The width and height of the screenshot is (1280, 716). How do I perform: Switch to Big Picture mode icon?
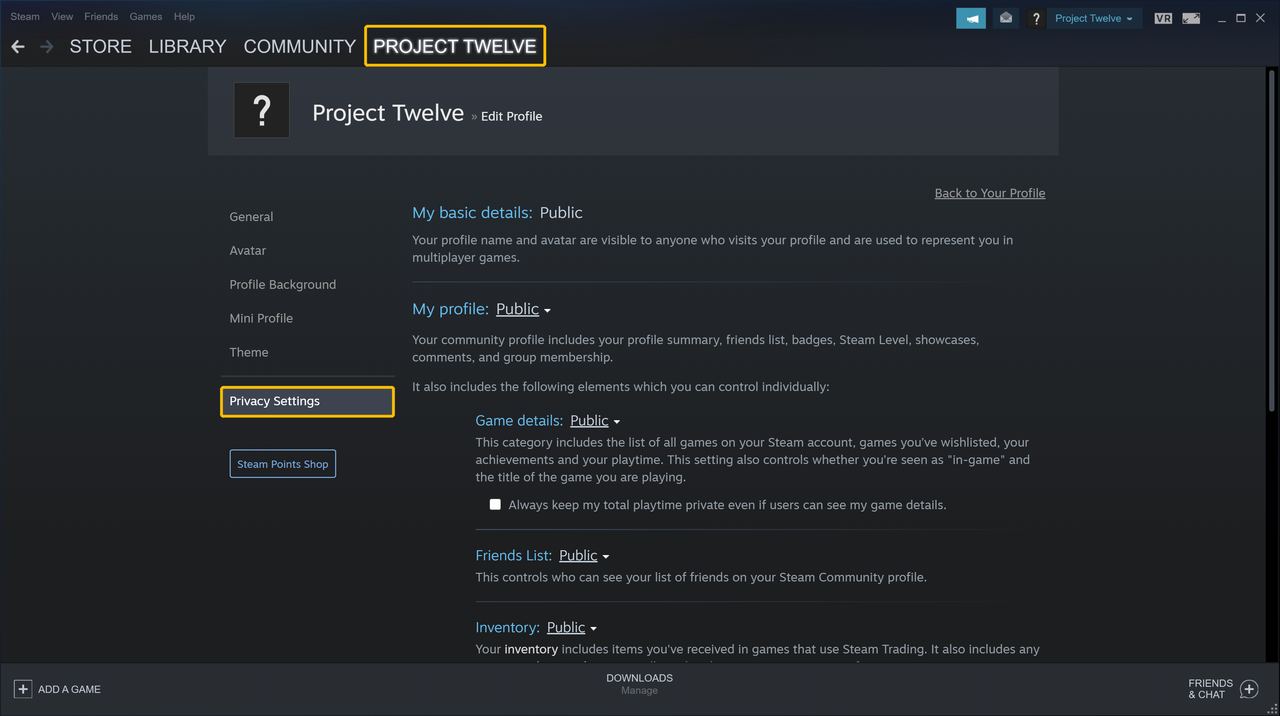1191,18
